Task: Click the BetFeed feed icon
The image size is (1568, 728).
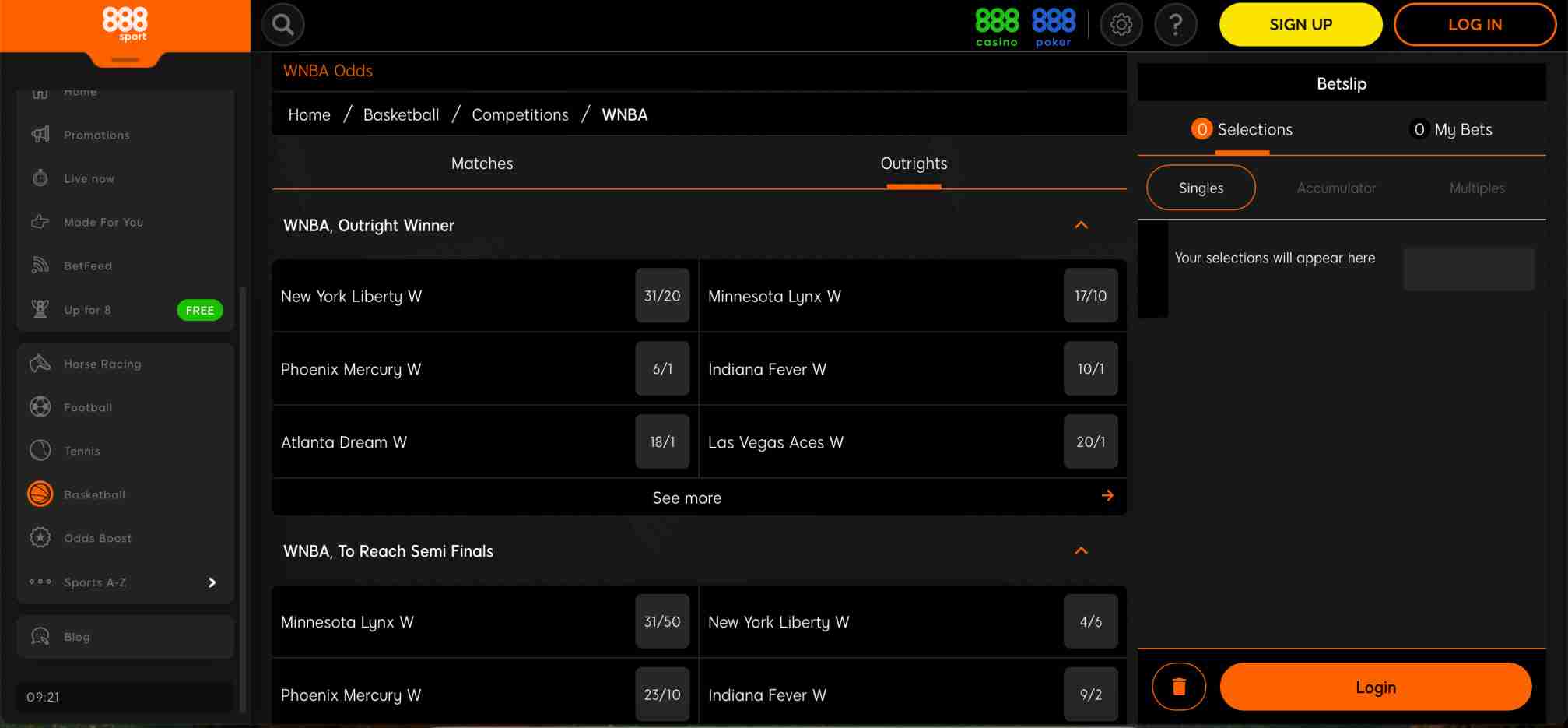Action: pos(40,266)
